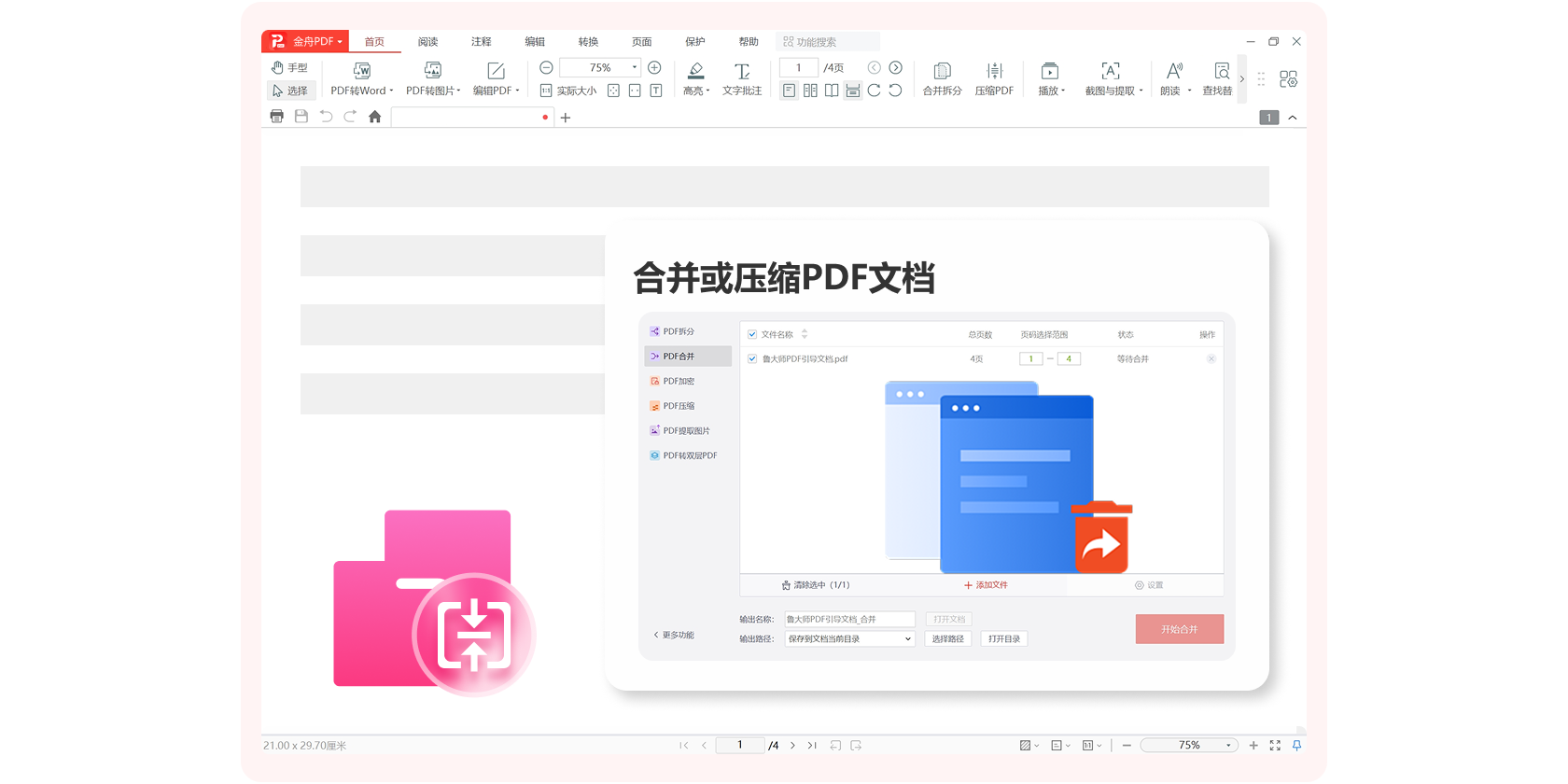Open the apps grid icon at ribbon end
Viewport: 1568px width, 784px height.
(1288, 79)
